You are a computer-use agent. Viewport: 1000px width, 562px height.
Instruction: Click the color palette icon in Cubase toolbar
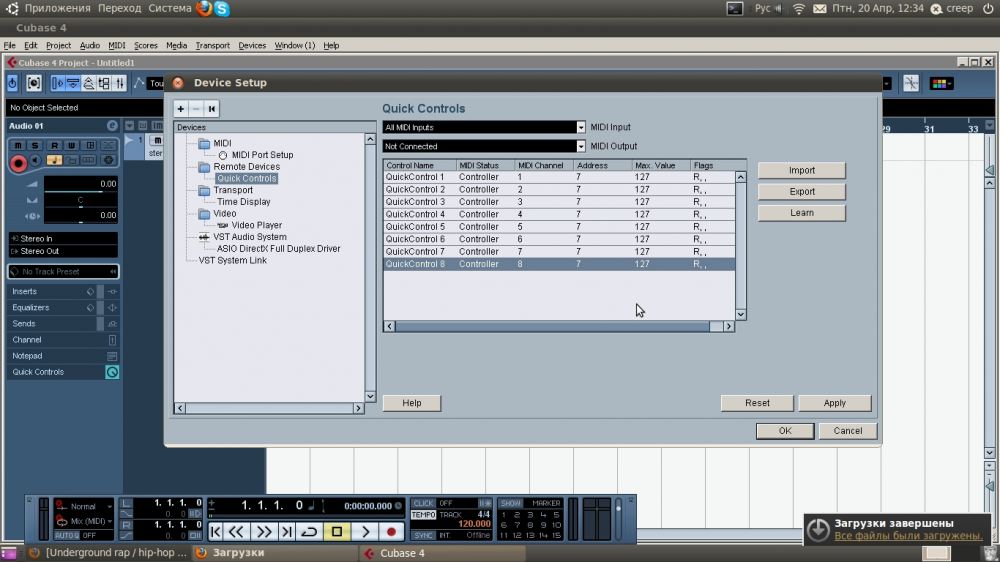[941, 84]
